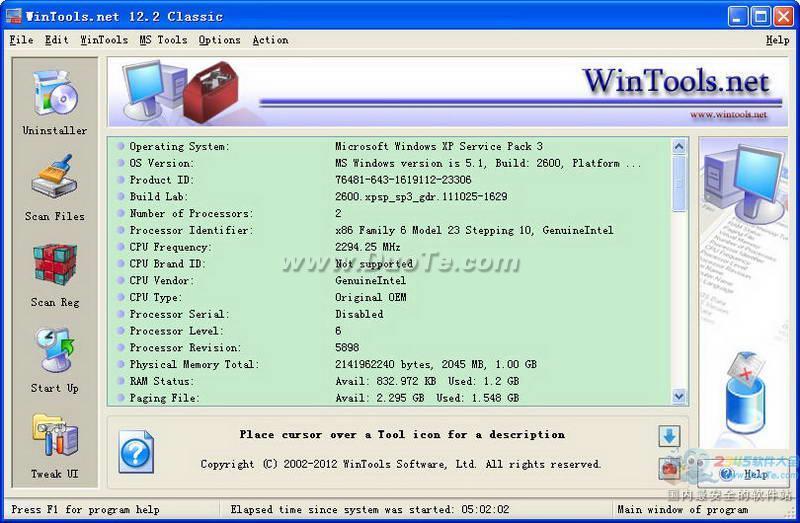Viewport: 800px width, 523px height.
Task: Click the 2294.25 MHz frequency value
Action: [x=367, y=247]
